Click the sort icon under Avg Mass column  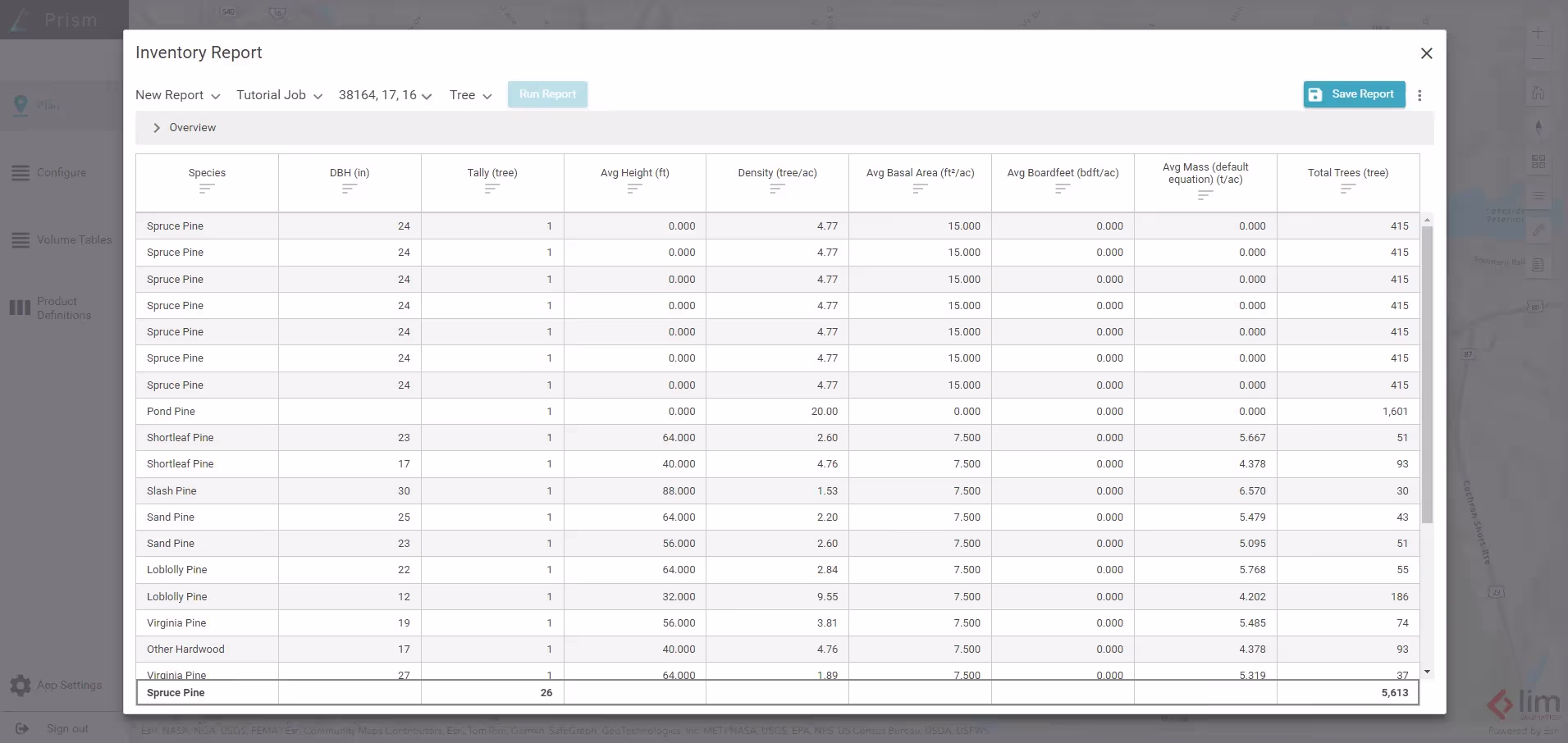(1205, 195)
